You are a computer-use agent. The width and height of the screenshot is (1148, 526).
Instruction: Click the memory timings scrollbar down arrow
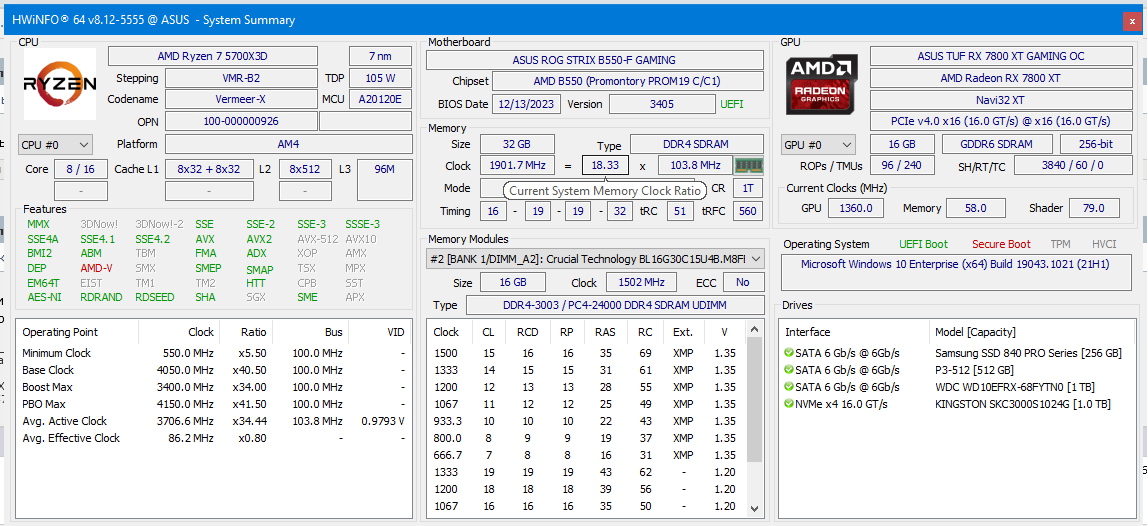[753, 508]
